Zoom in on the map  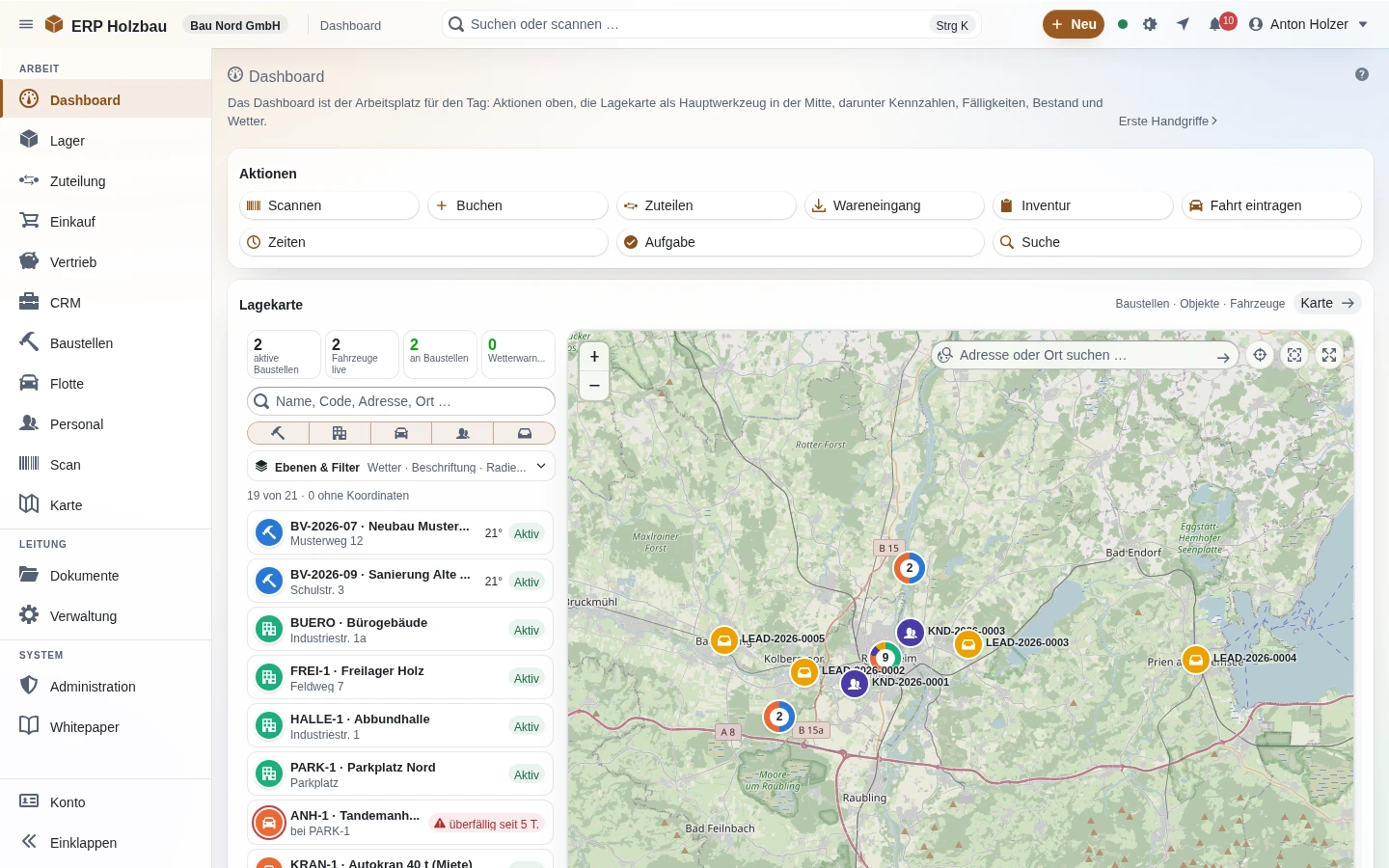coord(594,356)
